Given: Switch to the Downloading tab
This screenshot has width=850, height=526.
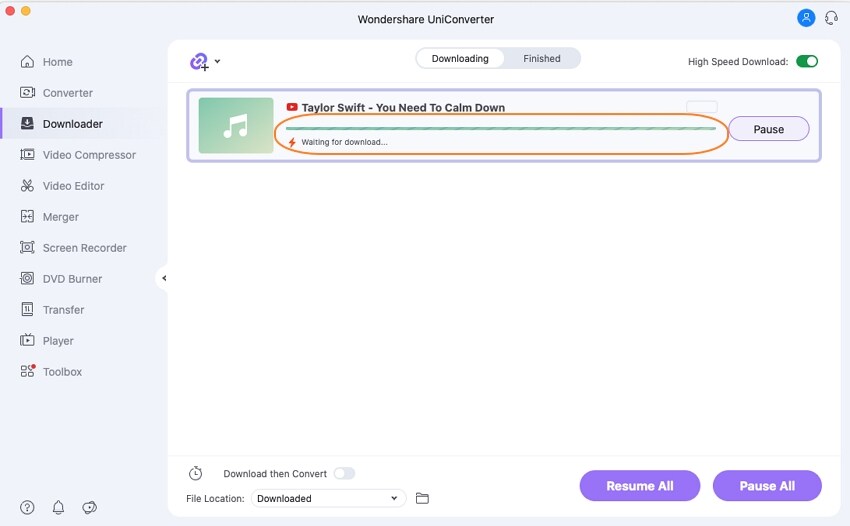Looking at the screenshot, I should click(460, 59).
